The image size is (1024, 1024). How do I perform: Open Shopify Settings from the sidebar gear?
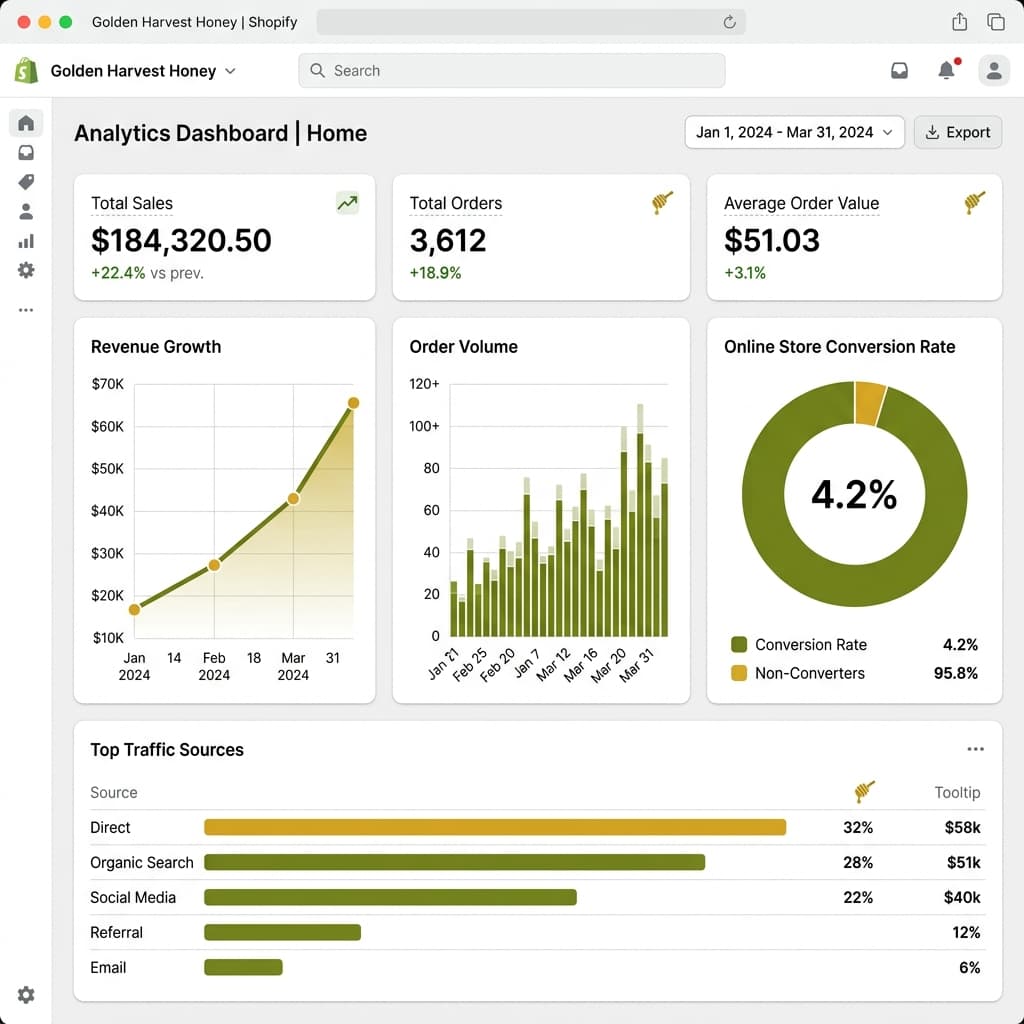click(25, 270)
